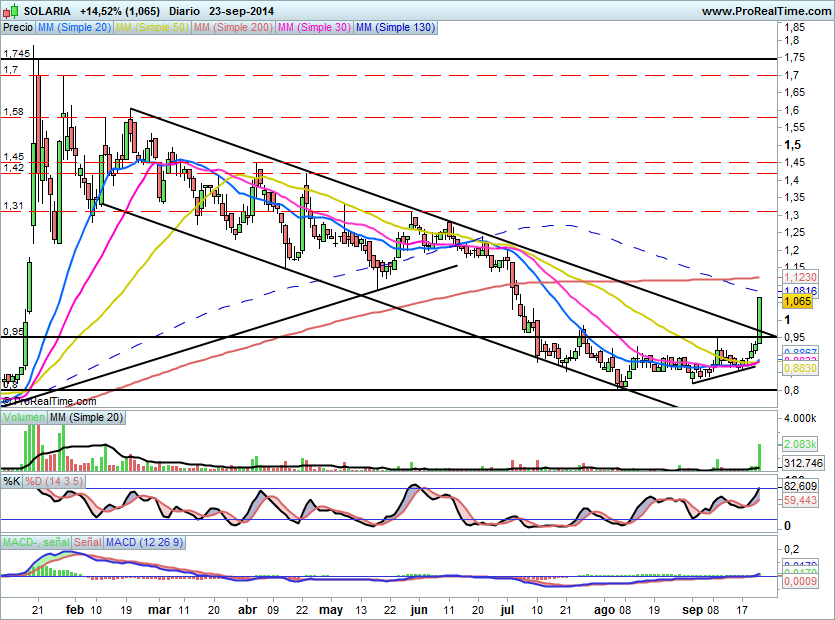Viewport: 835px width, 620px height.
Task: Select the %K stochastic label
Action: coord(12,481)
